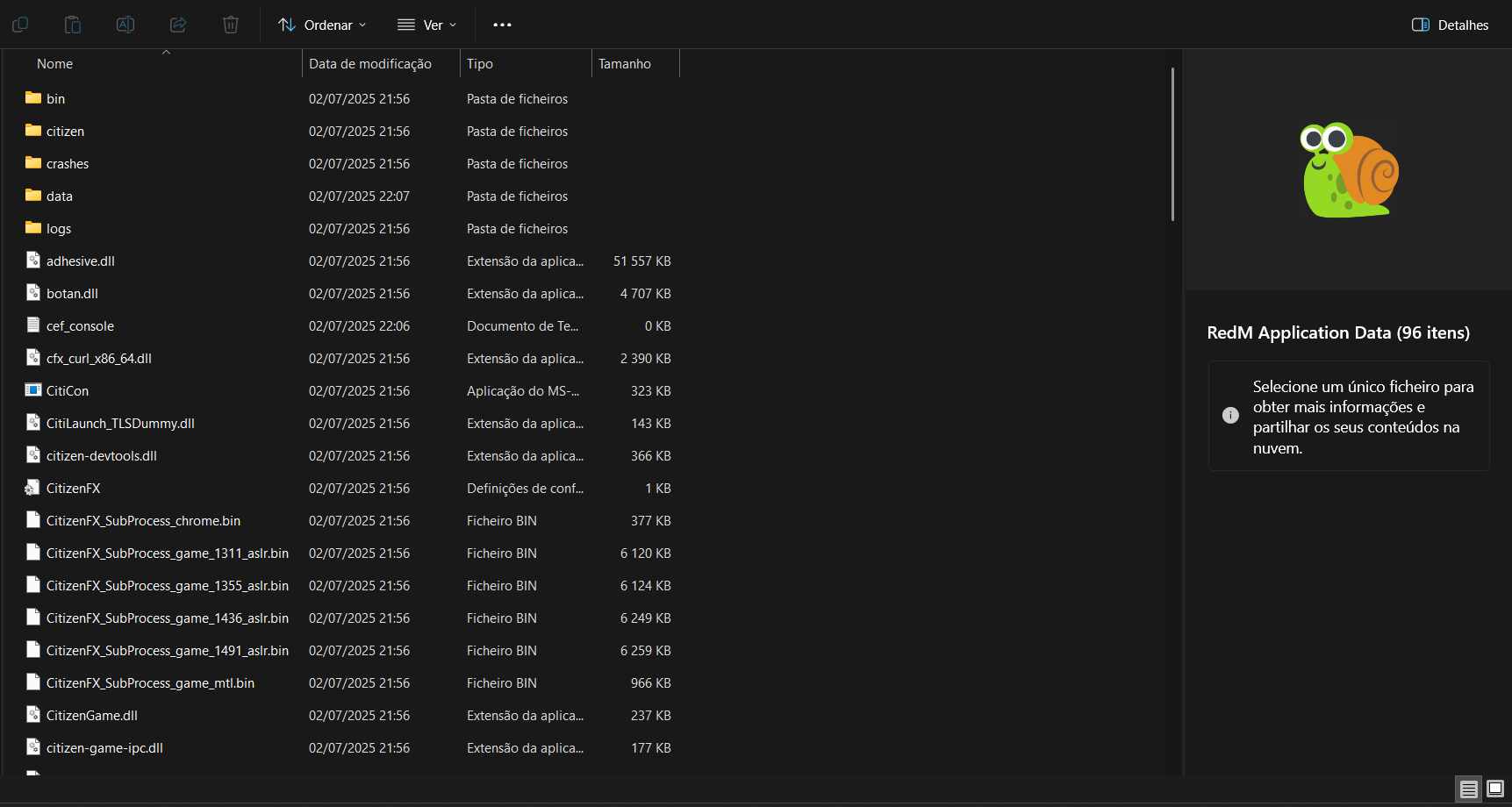Click the Copy icon in toolbar
1512x807 pixels.
20,25
